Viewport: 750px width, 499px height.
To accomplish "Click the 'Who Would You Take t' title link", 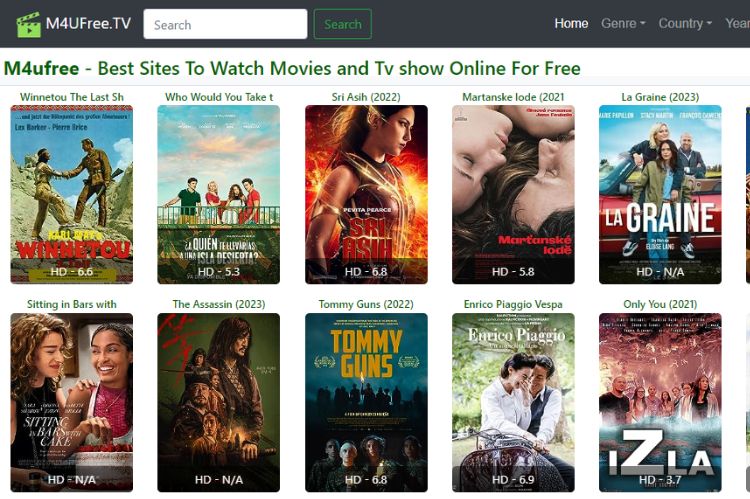I will (x=219, y=97).
